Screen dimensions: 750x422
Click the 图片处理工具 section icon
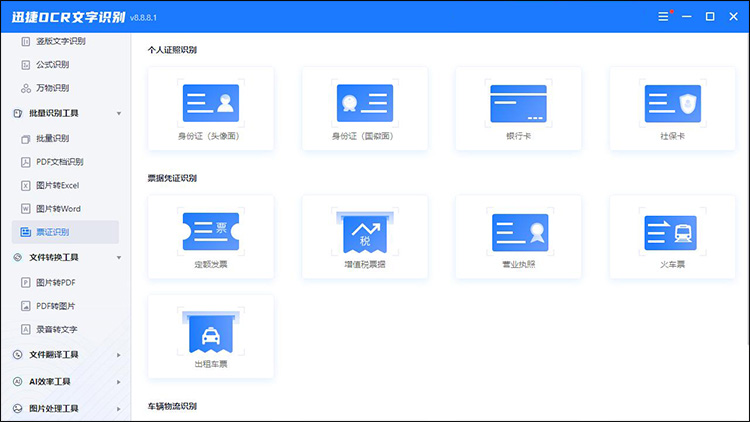click(x=18, y=409)
